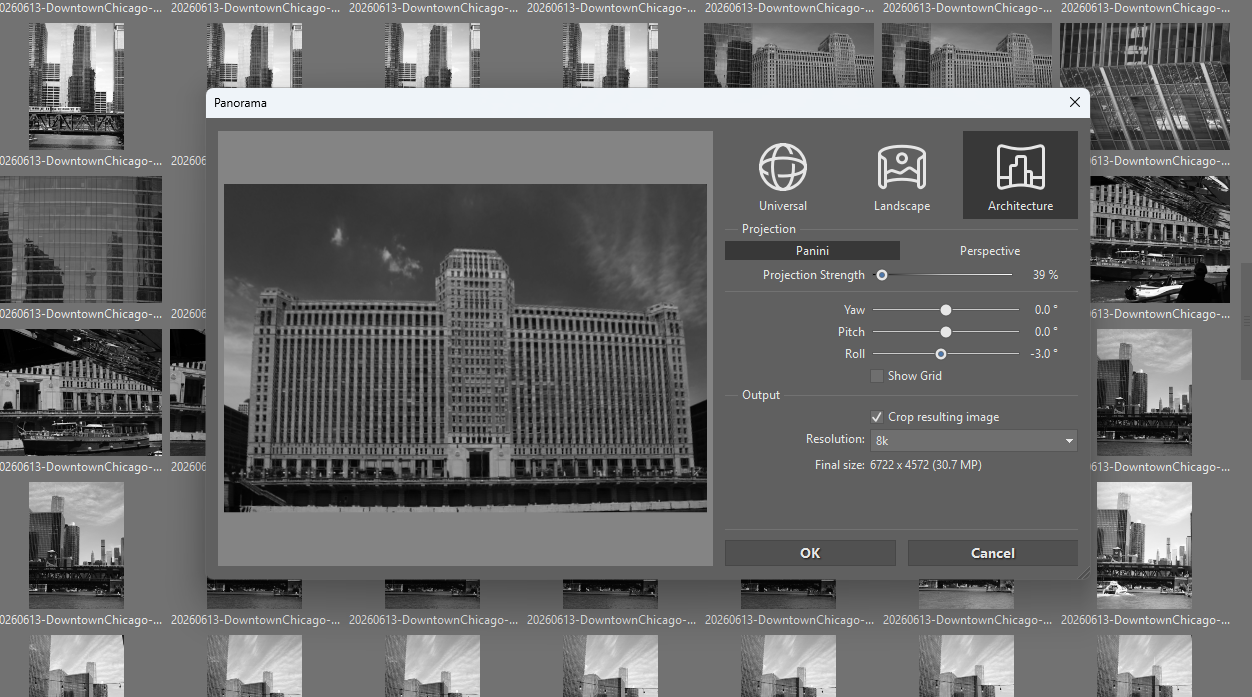Click the Pitch value 0.0 °
The width and height of the screenshot is (1252, 697).
coord(1046,332)
